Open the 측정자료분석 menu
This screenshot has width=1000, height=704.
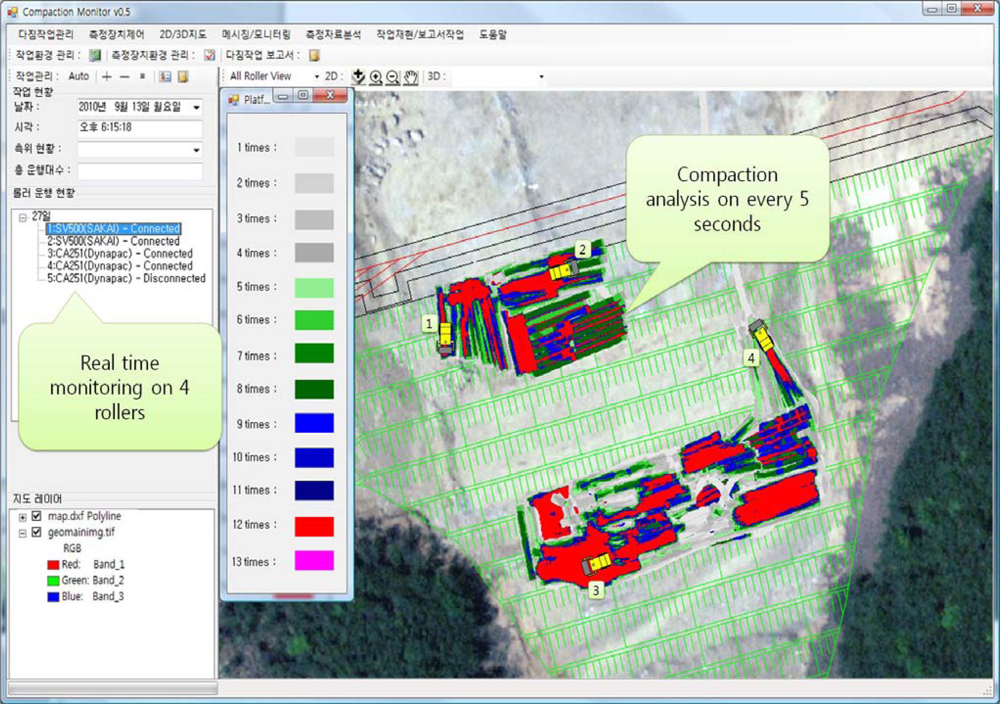pyautogui.click(x=334, y=34)
